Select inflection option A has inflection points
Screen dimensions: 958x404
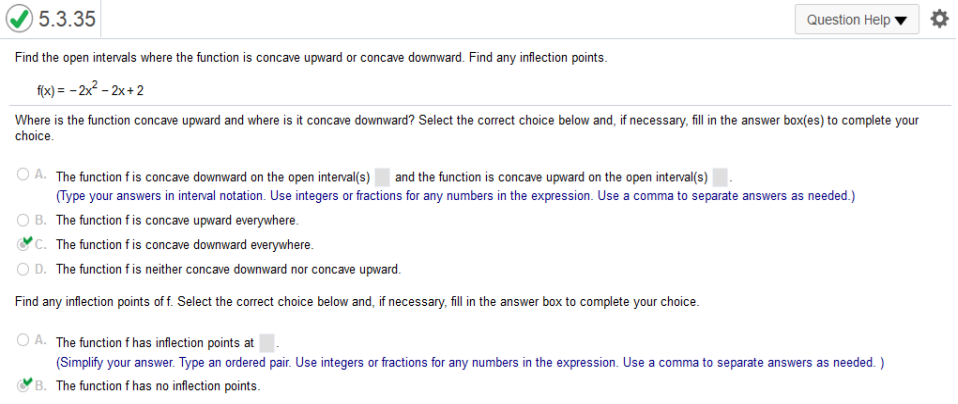coord(23,340)
